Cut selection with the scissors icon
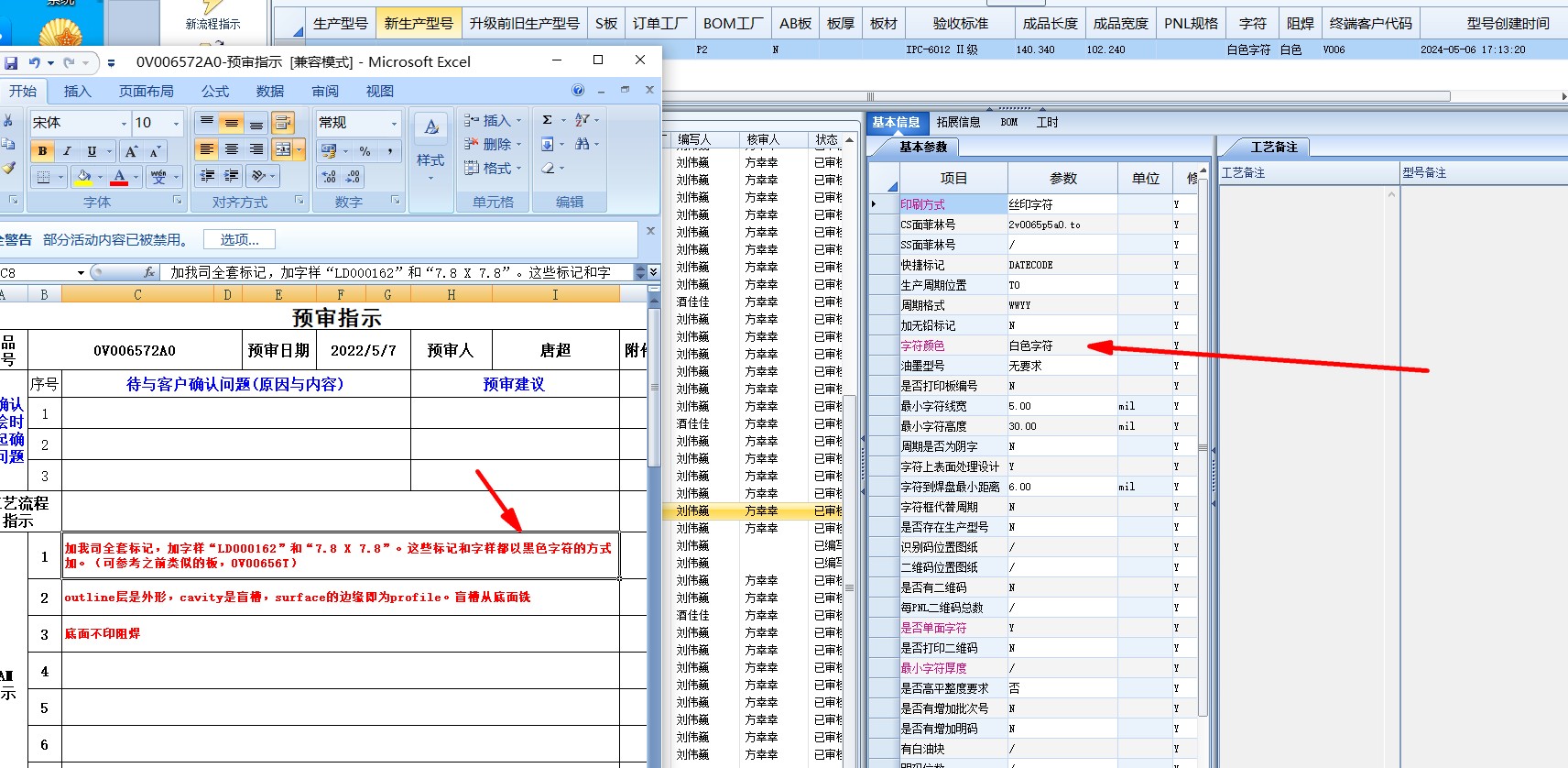1568x768 pixels. pyautogui.click(x=8, y=121)
